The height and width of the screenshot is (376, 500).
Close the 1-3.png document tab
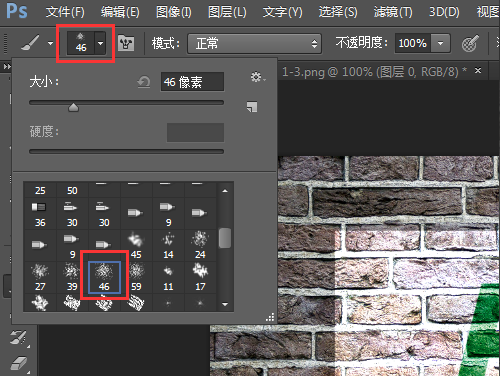coord(478,71)
